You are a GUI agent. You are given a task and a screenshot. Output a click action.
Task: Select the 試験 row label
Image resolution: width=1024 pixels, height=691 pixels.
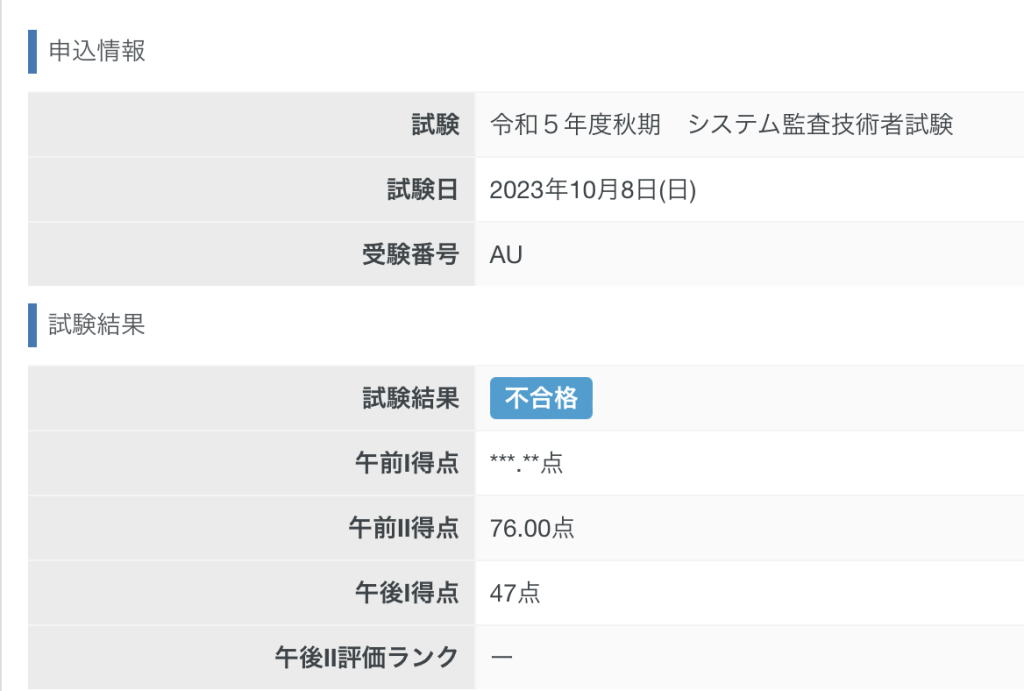[435, 125]
